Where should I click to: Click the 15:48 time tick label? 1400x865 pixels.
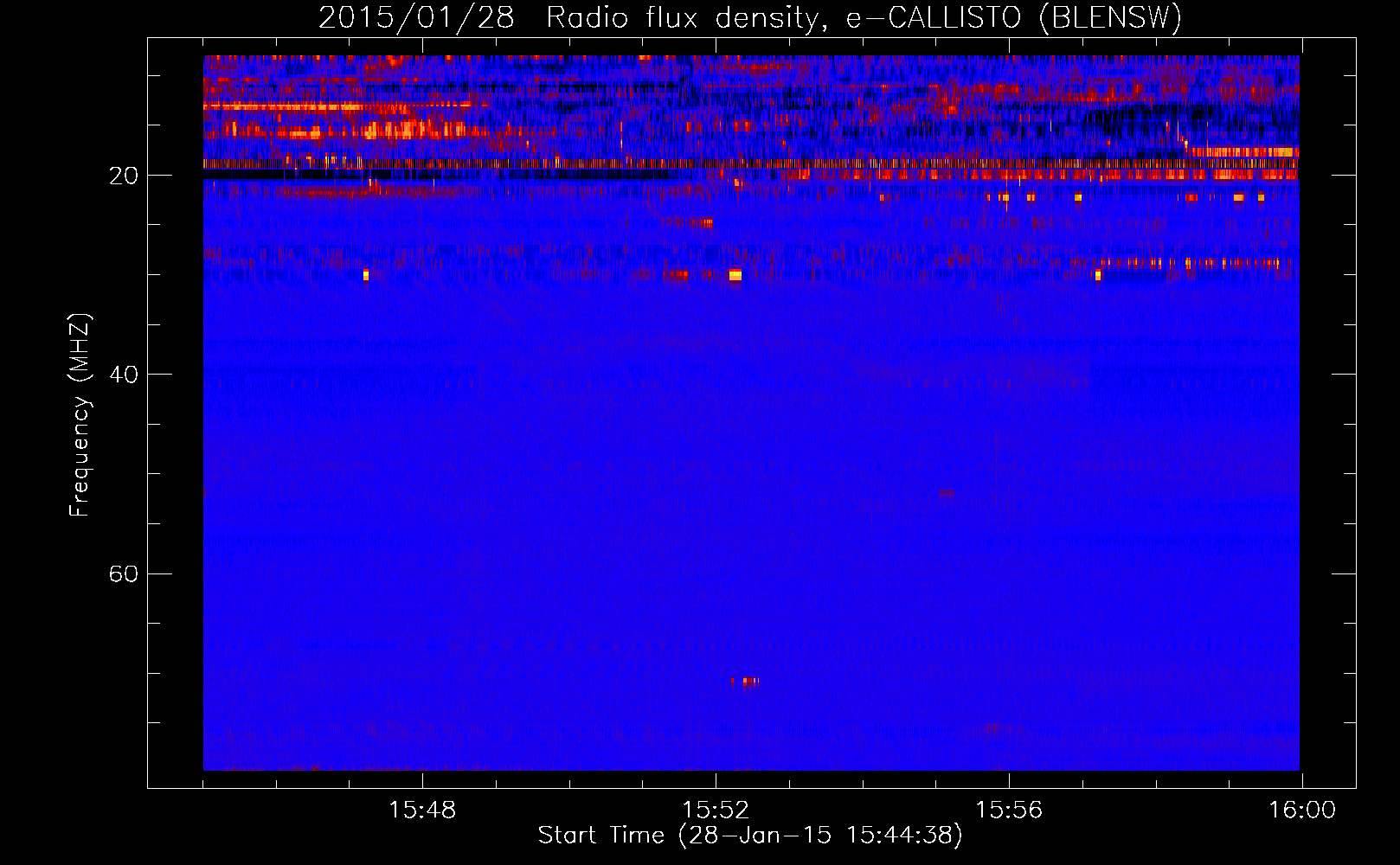pos(422,811)
